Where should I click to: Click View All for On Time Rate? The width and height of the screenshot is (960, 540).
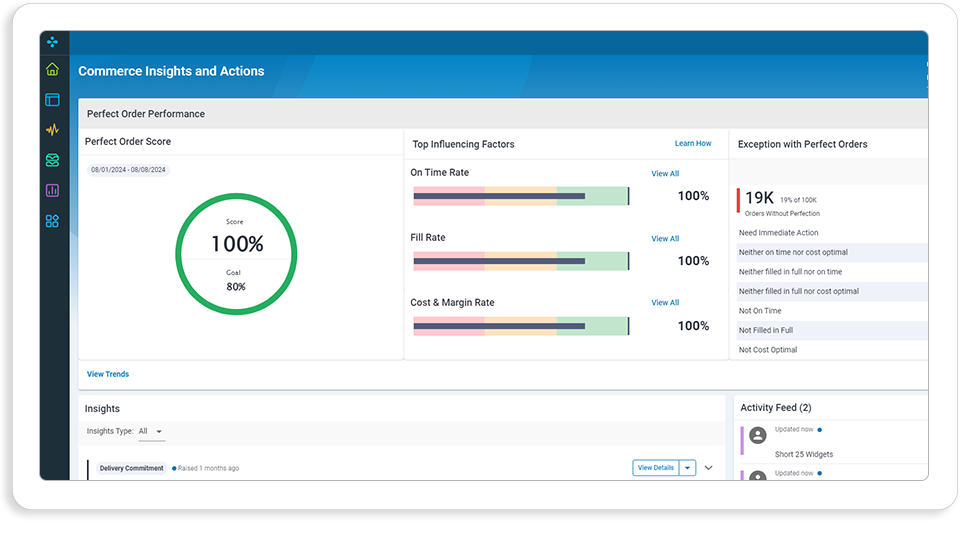[x=665, y=174]
